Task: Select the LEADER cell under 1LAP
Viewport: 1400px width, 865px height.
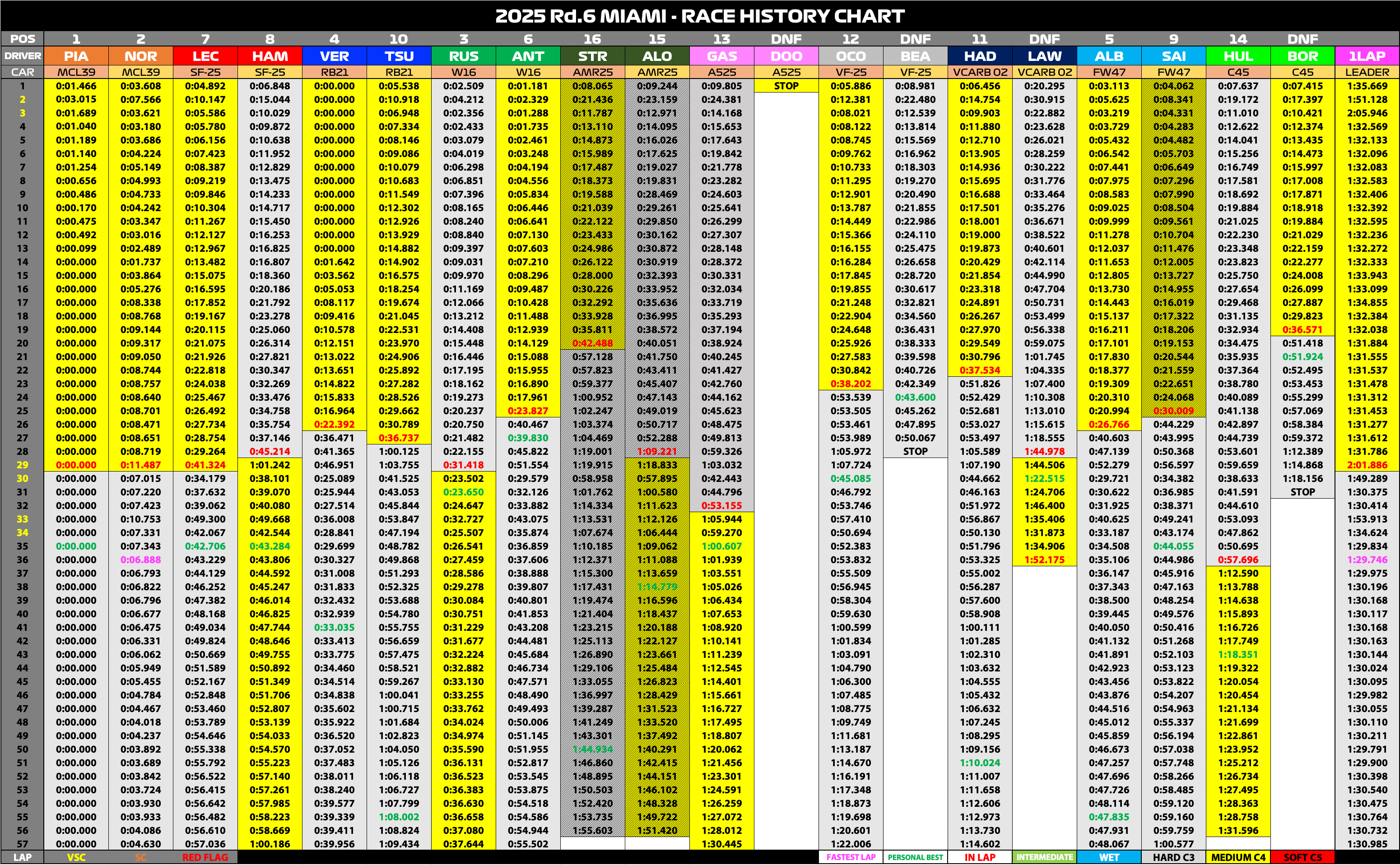Action: (x=1367, y=72)
